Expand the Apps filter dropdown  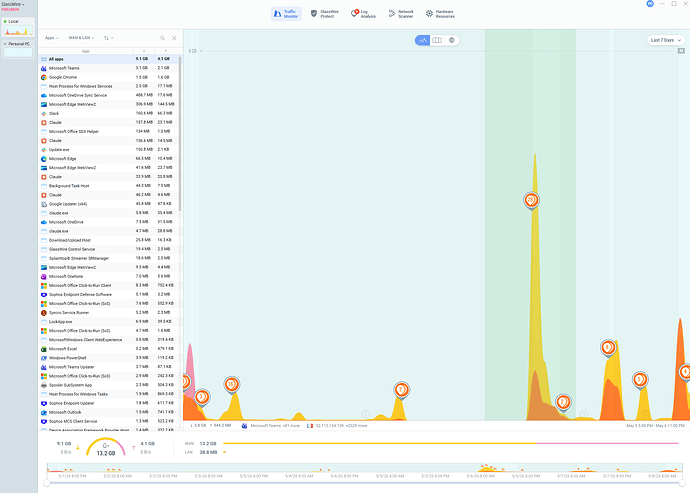click(x=51, y=38)
